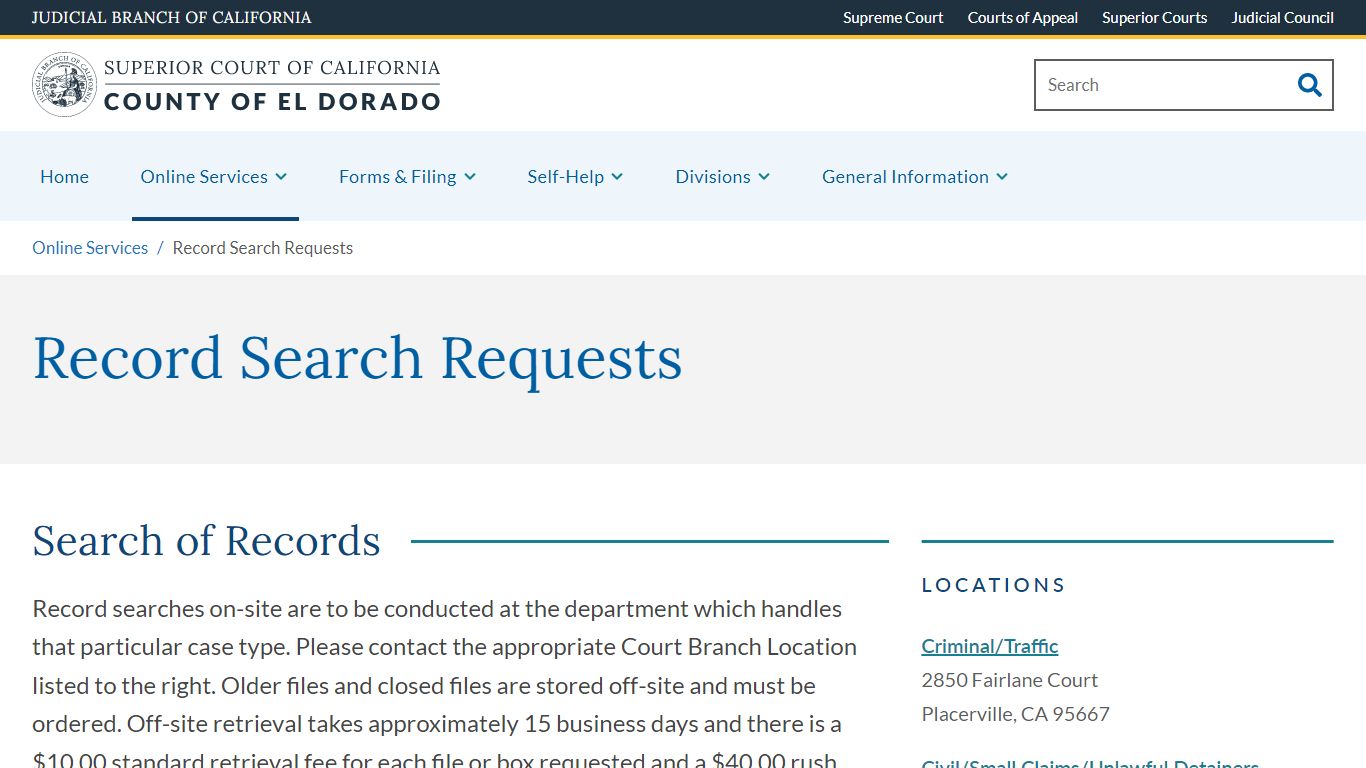
Task: Click the Online Services breadcrumb link
Action: 90,248
